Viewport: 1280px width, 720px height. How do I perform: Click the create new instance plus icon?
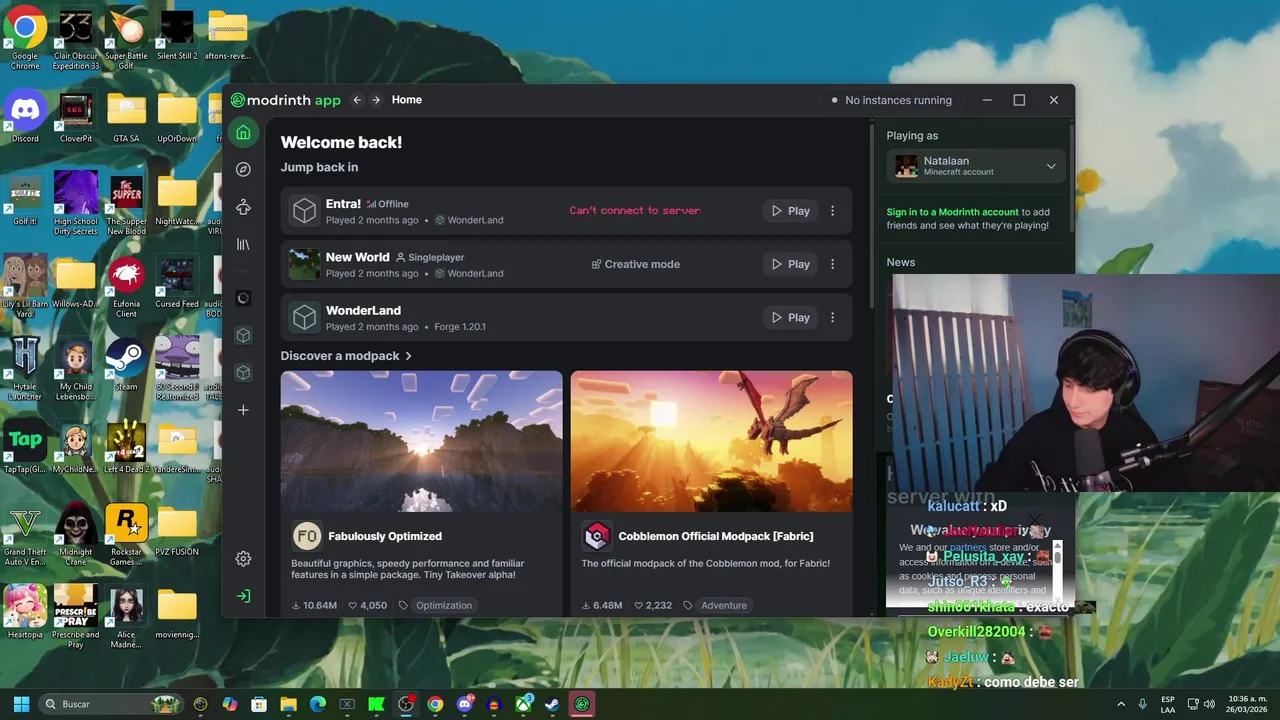tap(243, 410)
